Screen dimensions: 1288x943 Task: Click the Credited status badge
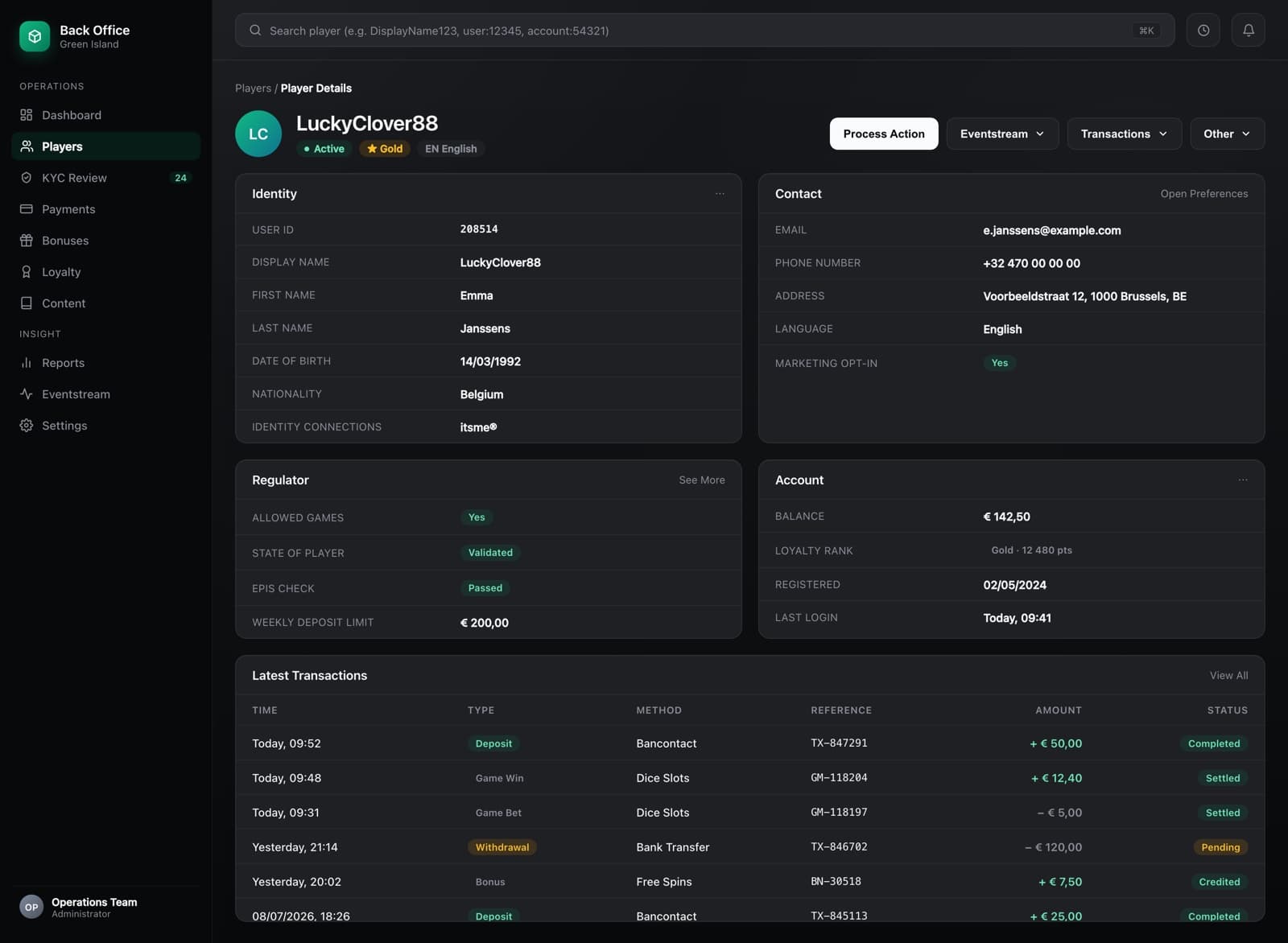click(1220, 882)
